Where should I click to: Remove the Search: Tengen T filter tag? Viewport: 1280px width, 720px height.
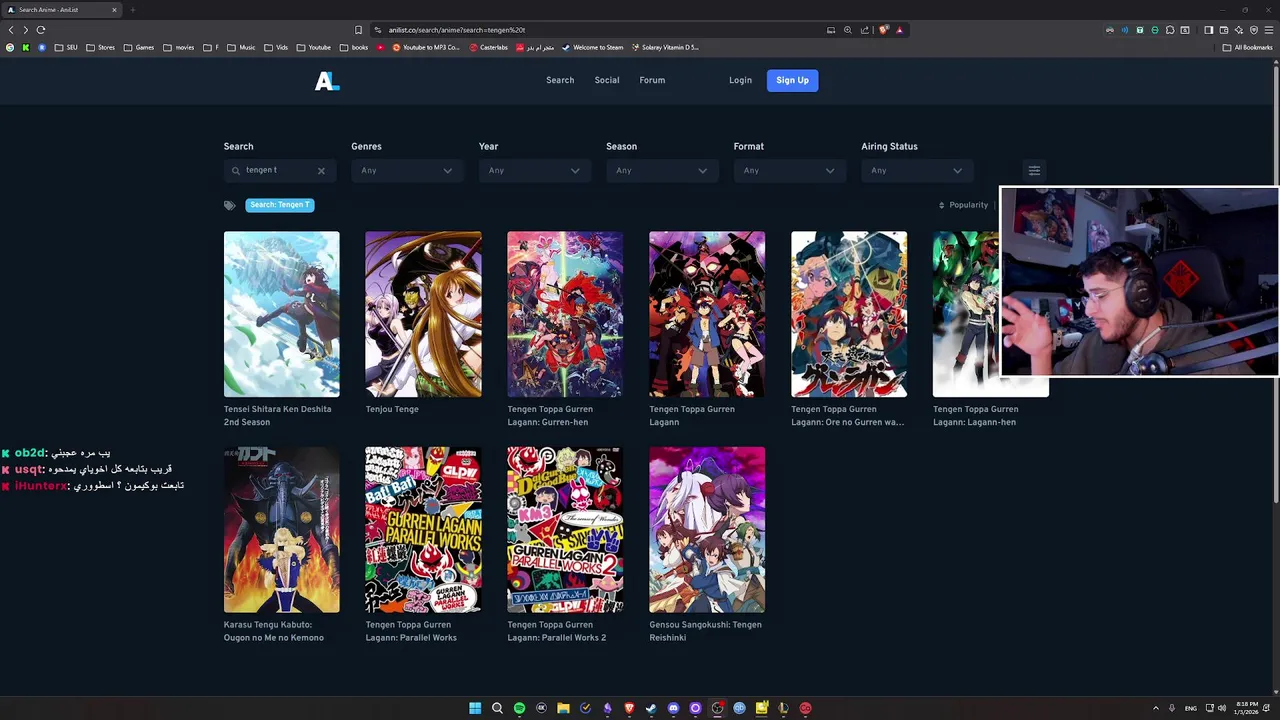tap(280, 205)
